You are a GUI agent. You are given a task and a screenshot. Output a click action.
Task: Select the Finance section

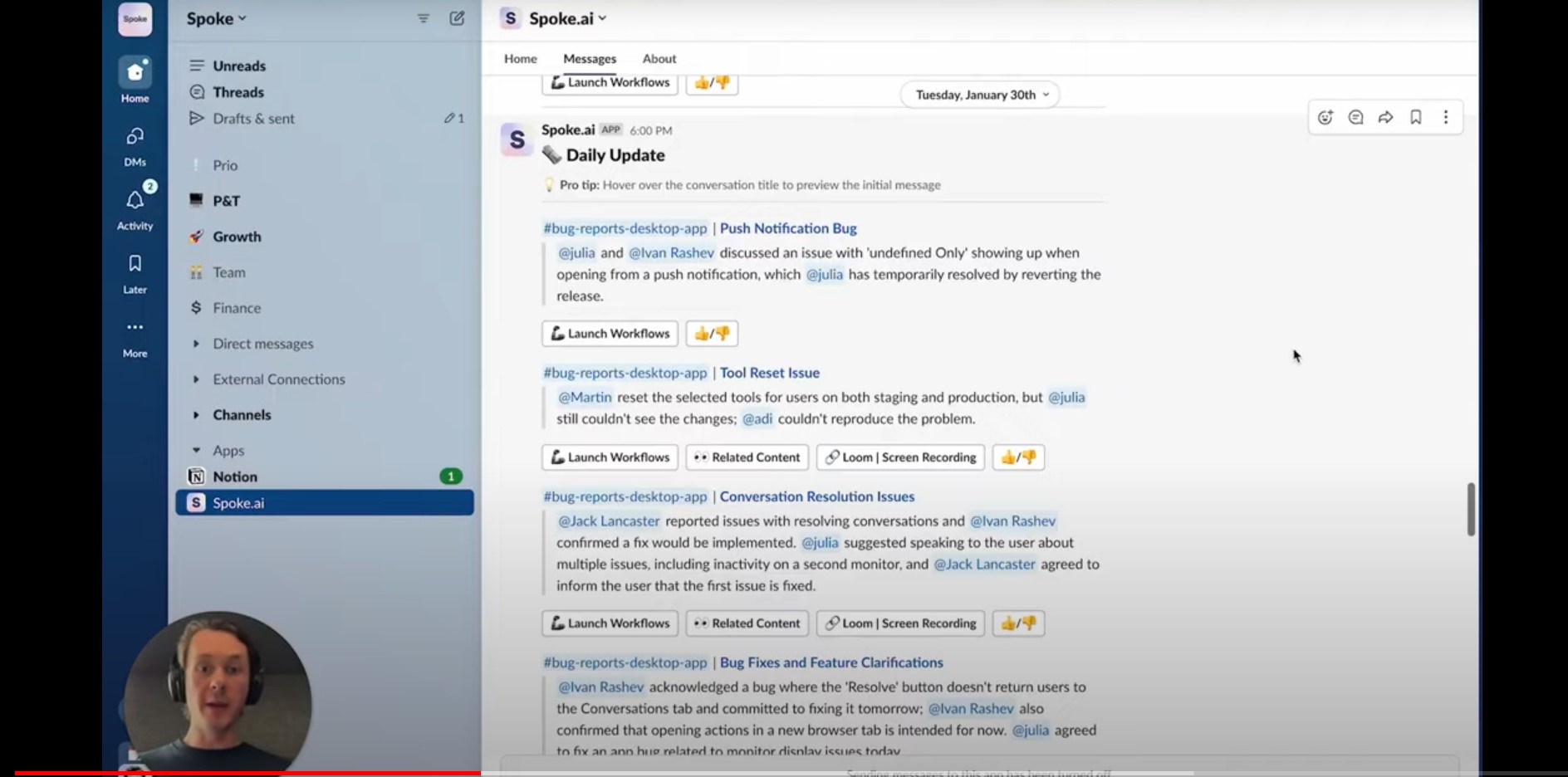click(x=237, y=308)
